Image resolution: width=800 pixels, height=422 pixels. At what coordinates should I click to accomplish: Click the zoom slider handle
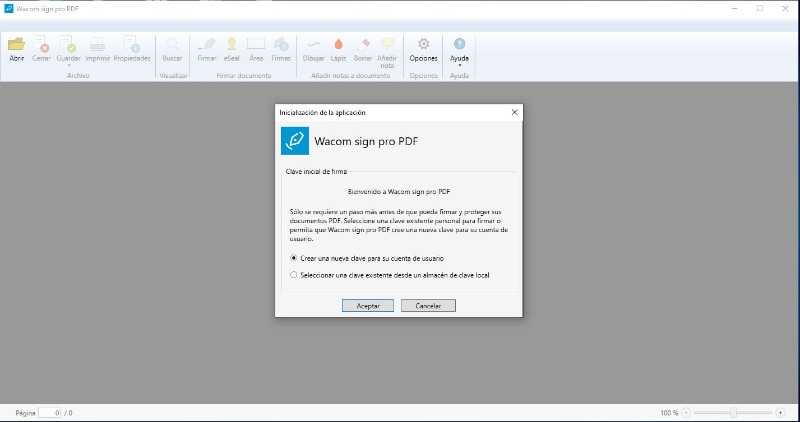(734, 412)
